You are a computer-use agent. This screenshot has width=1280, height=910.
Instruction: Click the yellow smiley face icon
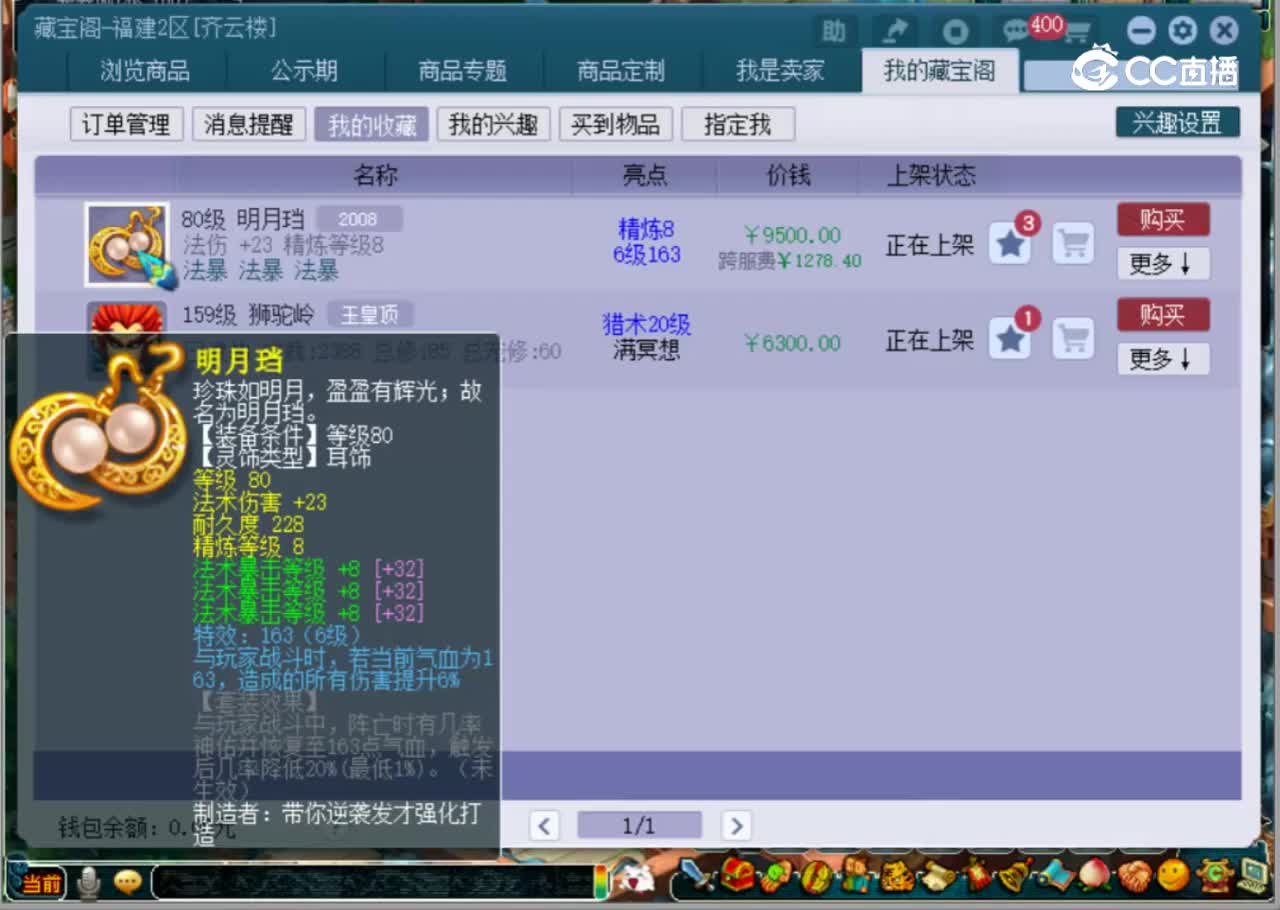(1174, 876)
